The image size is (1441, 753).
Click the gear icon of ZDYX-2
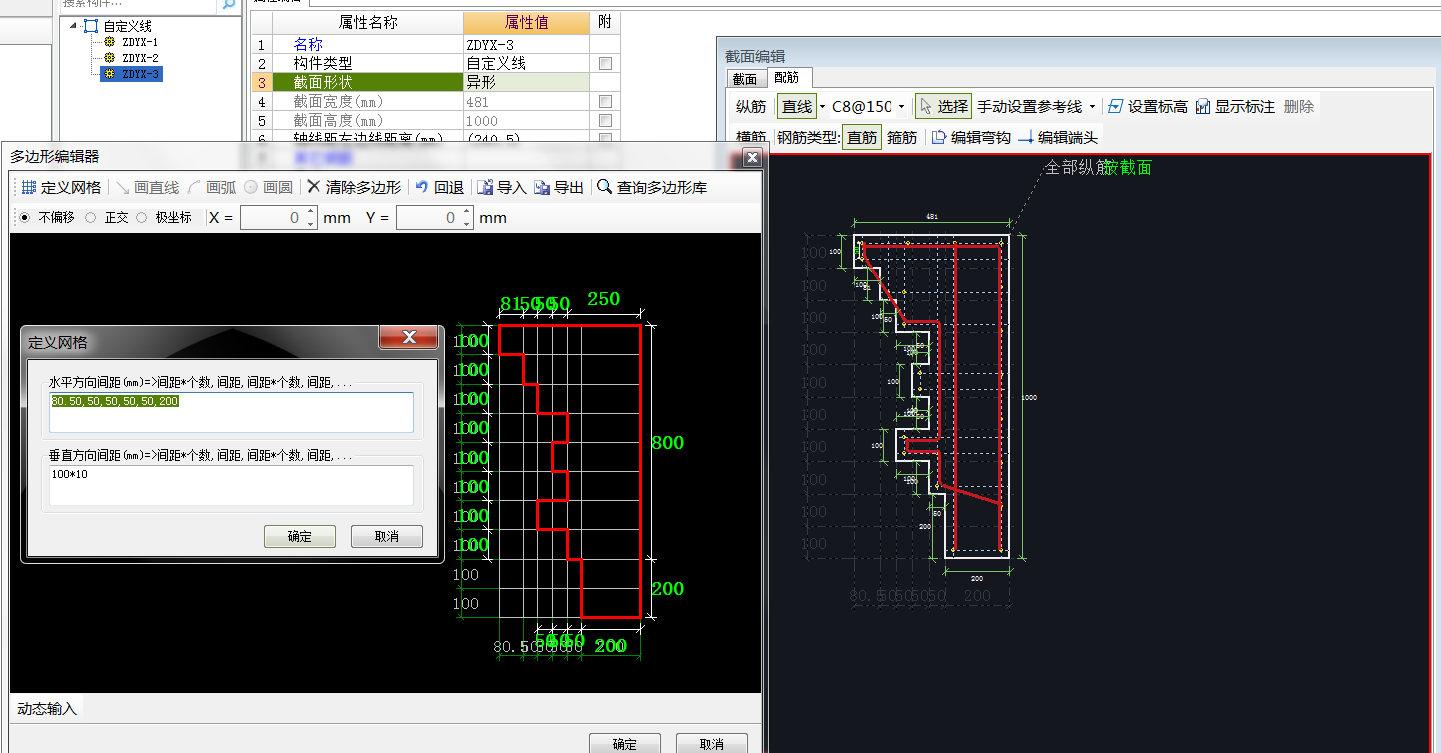click(x=110, y=58)
